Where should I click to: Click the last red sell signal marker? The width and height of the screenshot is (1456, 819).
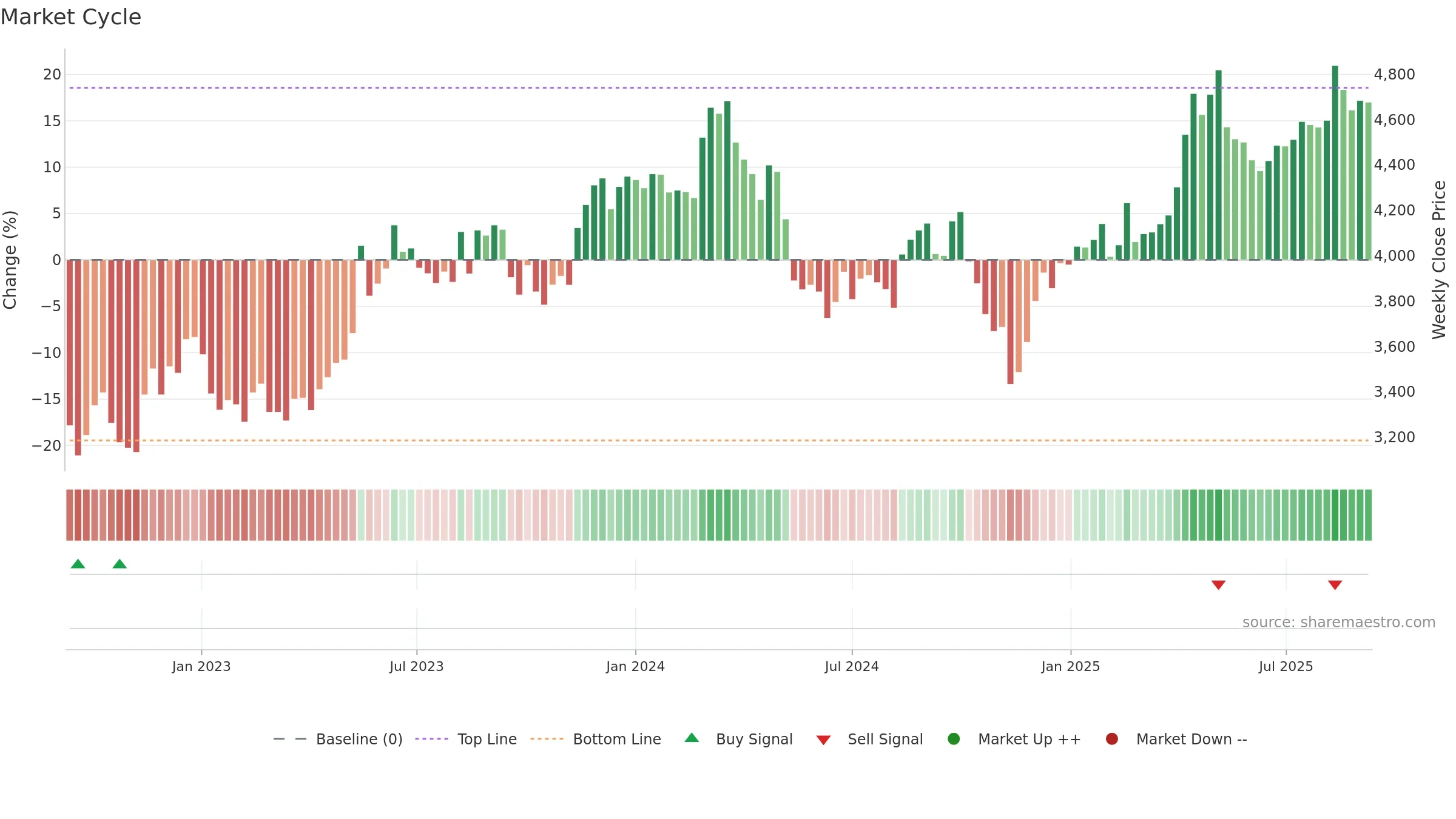click(x=1335, y=585)
